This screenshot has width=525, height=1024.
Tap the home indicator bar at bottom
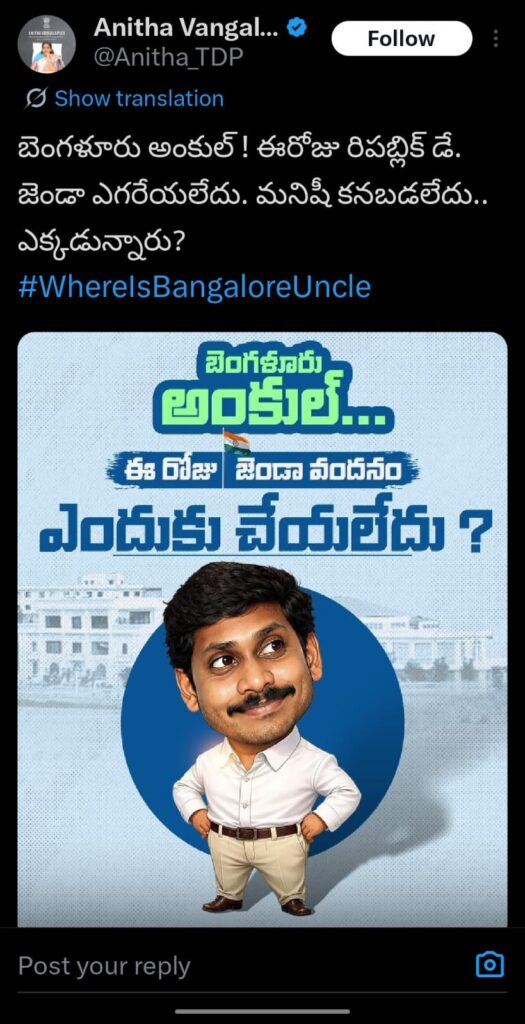[x=262, y=1011]
